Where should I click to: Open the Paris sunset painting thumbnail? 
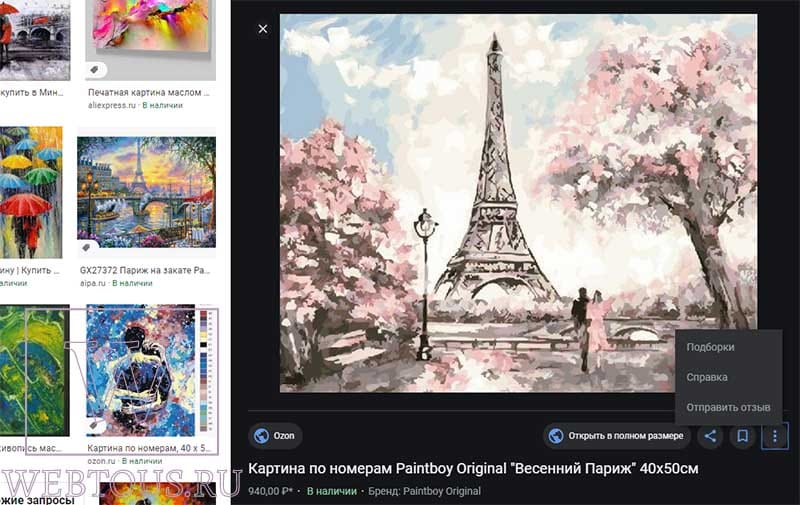(146, 192)
